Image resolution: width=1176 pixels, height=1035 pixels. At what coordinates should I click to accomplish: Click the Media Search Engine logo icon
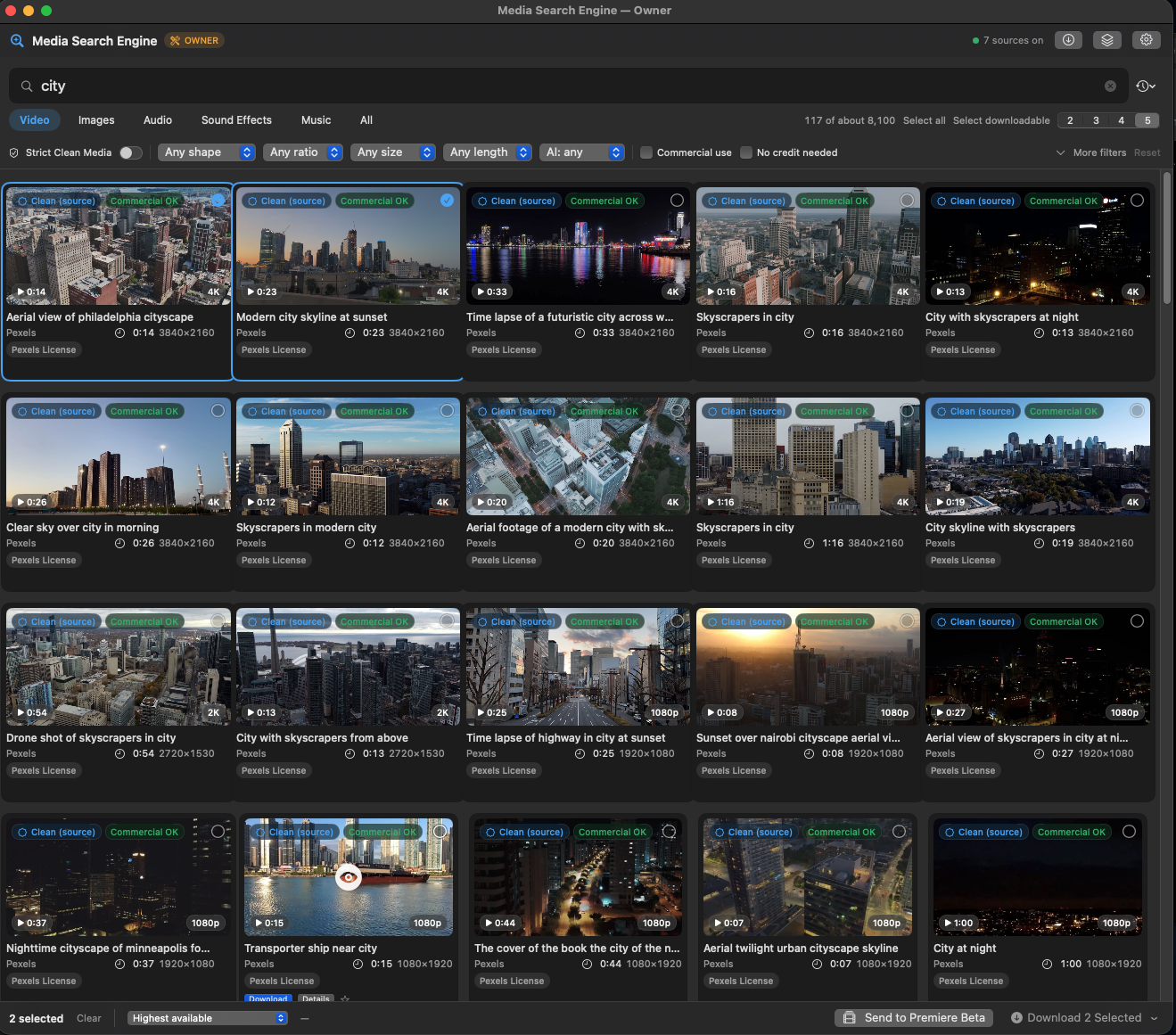17,40
